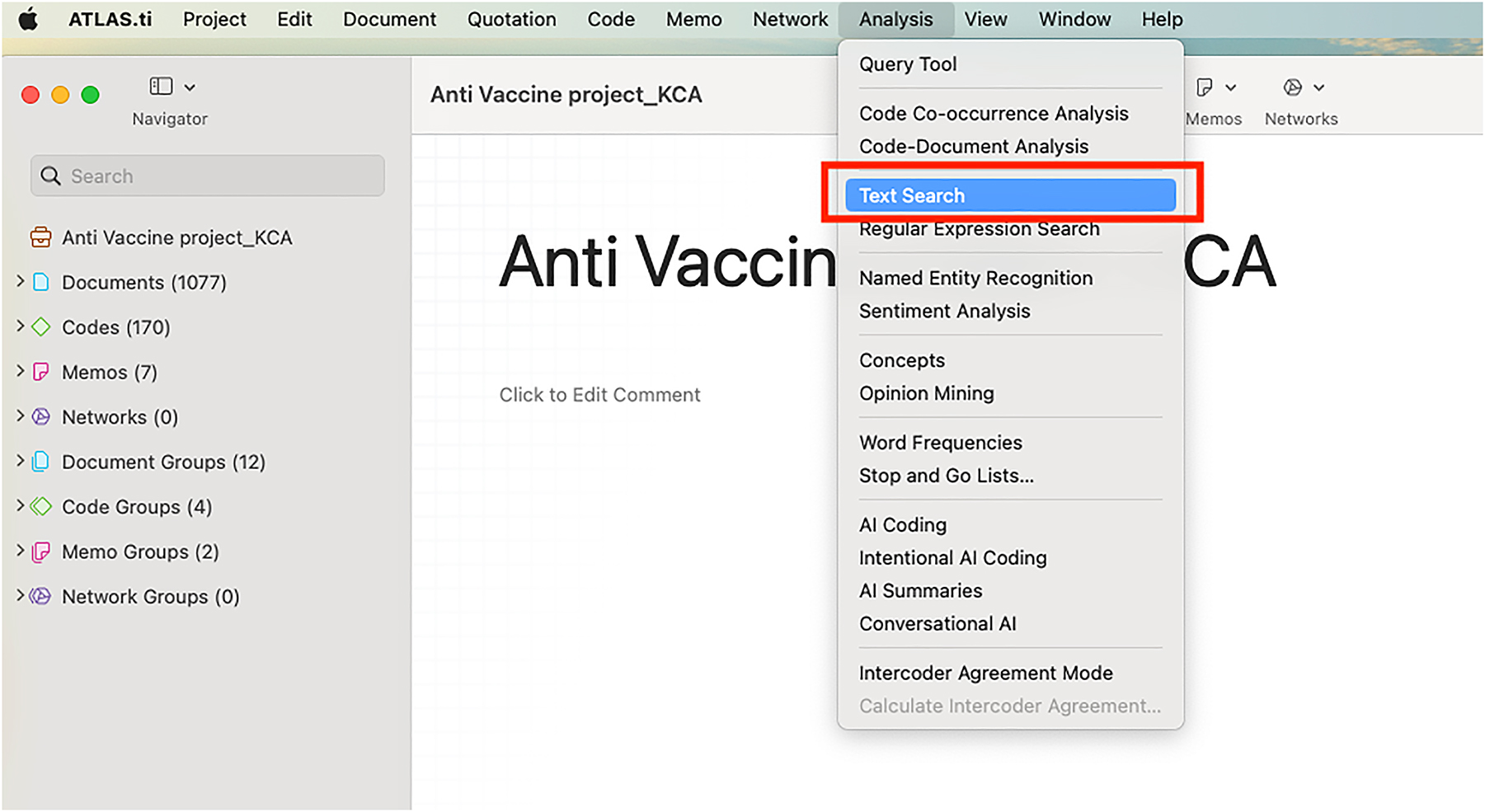The image size is (1485, 812).
Task: Select Text Search from Analysis menu
Action: point(912,195)
